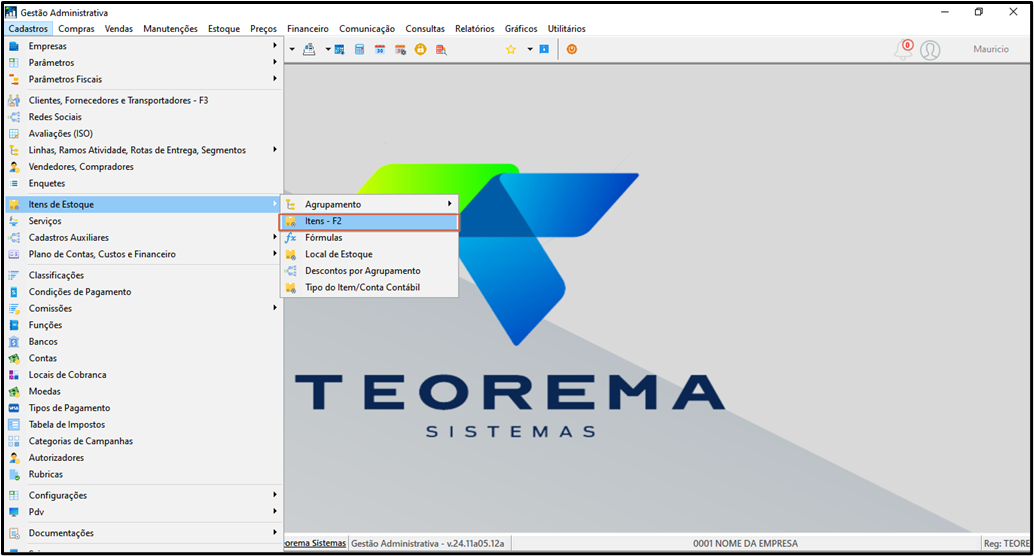Viewport: 1034px width, 556px height.
Task: Select the Itens de Estoque menu entry
Action: 143,204
